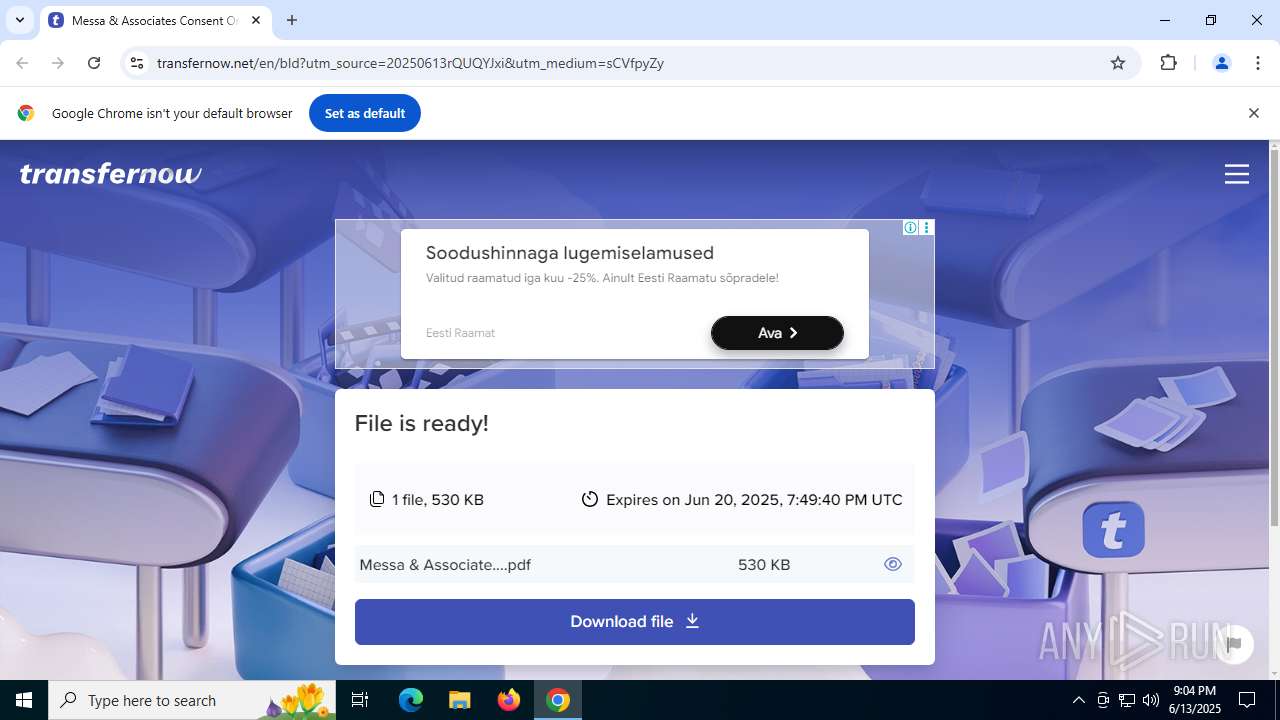Launch Firefox from taskbar
The image size is (1280, 720).
[509, 700]
